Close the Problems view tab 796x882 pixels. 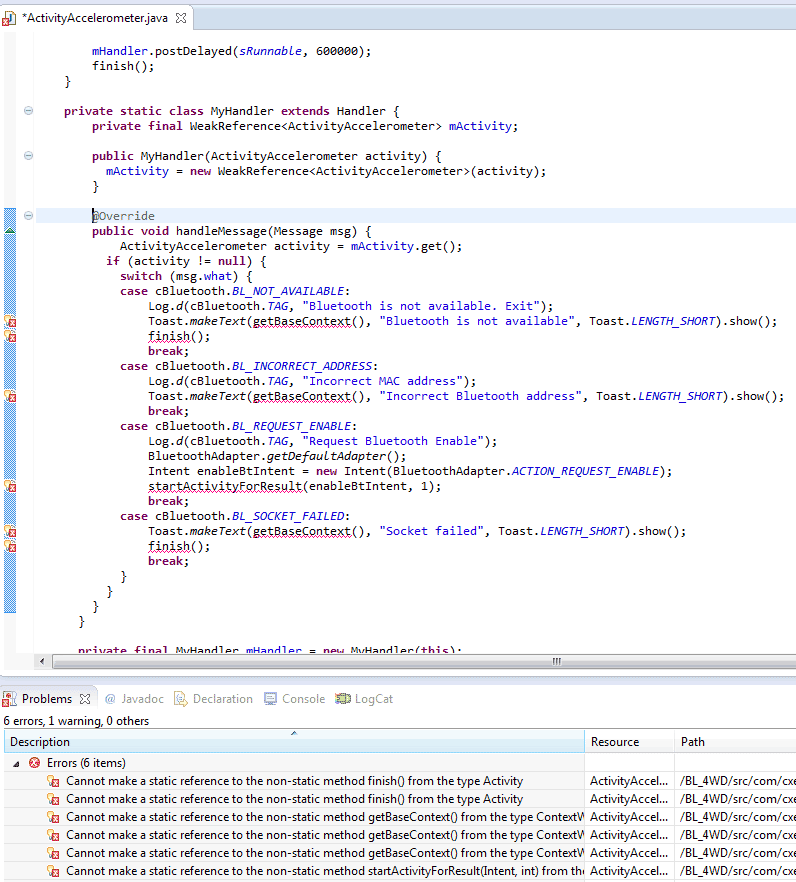[85, 699]
